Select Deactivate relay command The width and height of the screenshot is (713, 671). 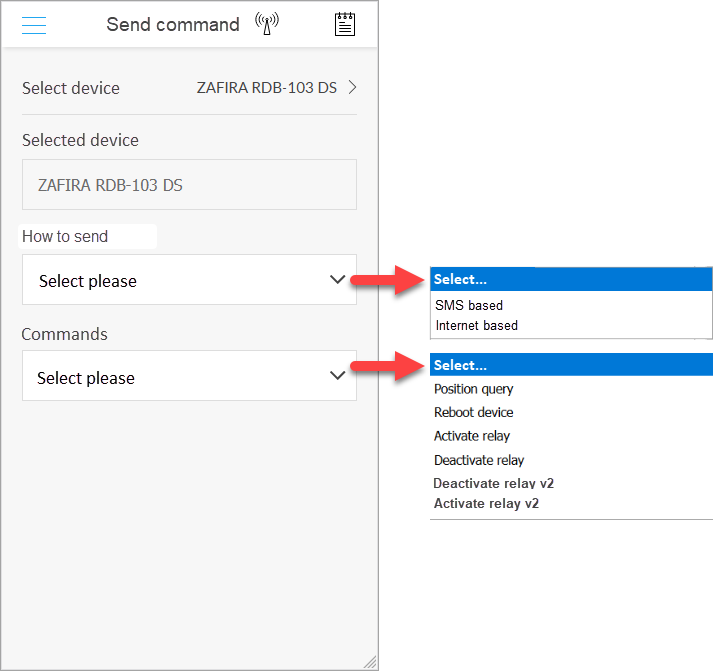(479, 460)
